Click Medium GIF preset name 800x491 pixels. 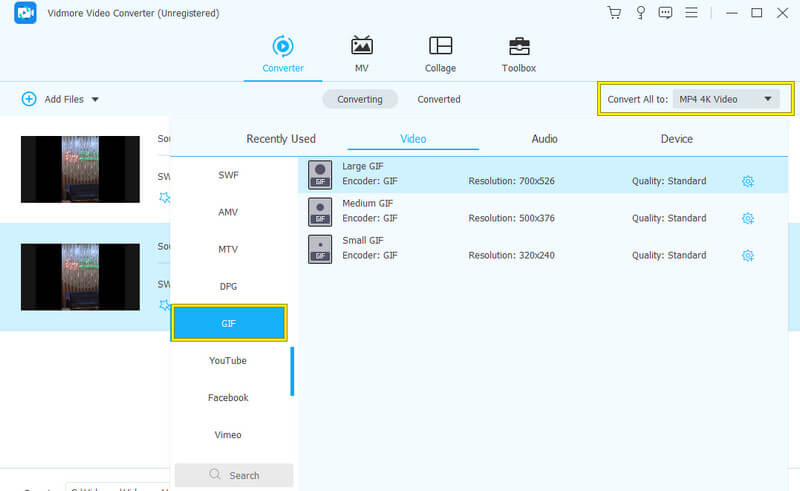click(x=367, y=203)
